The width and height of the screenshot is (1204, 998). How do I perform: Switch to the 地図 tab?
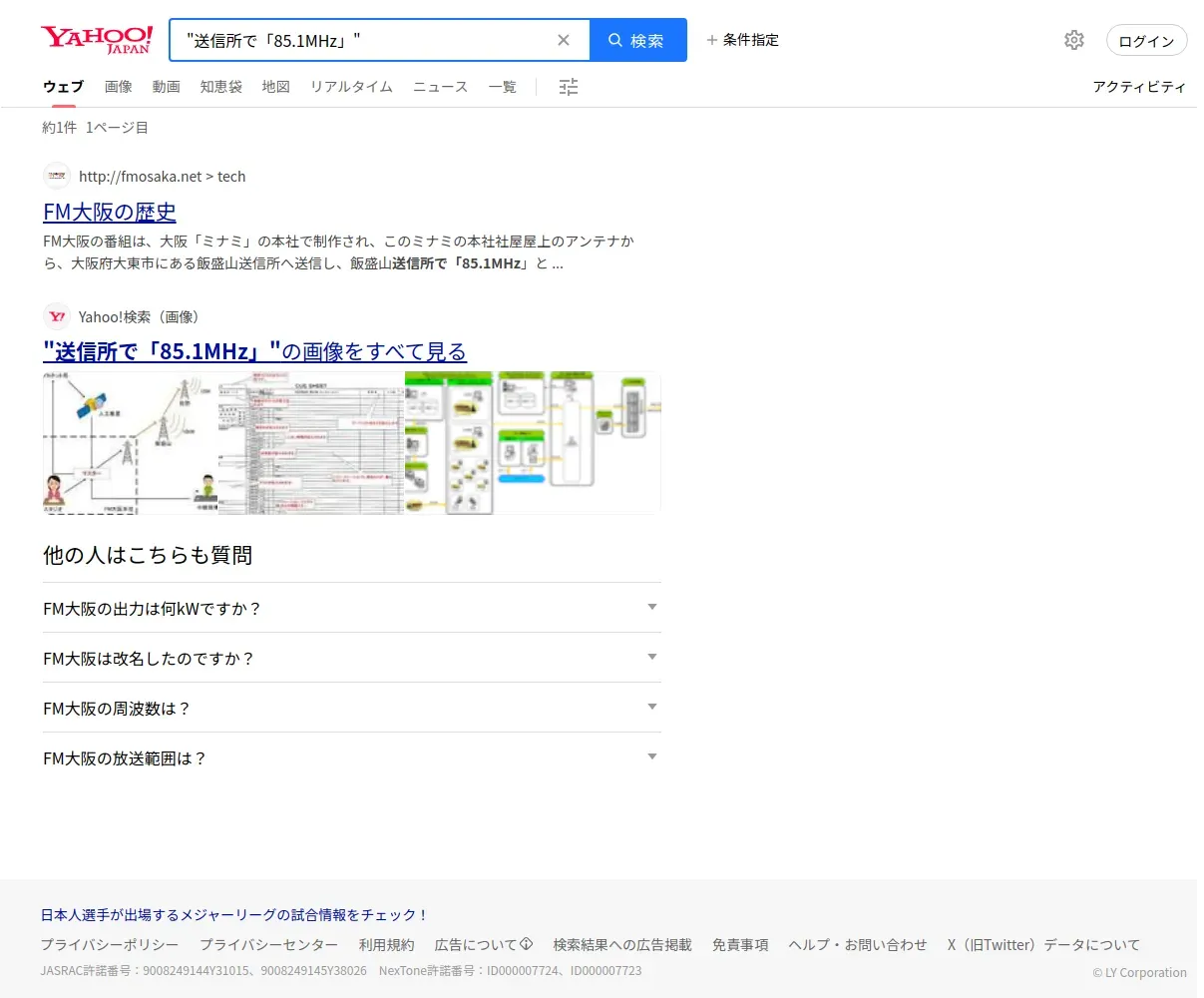pos(276,87)
